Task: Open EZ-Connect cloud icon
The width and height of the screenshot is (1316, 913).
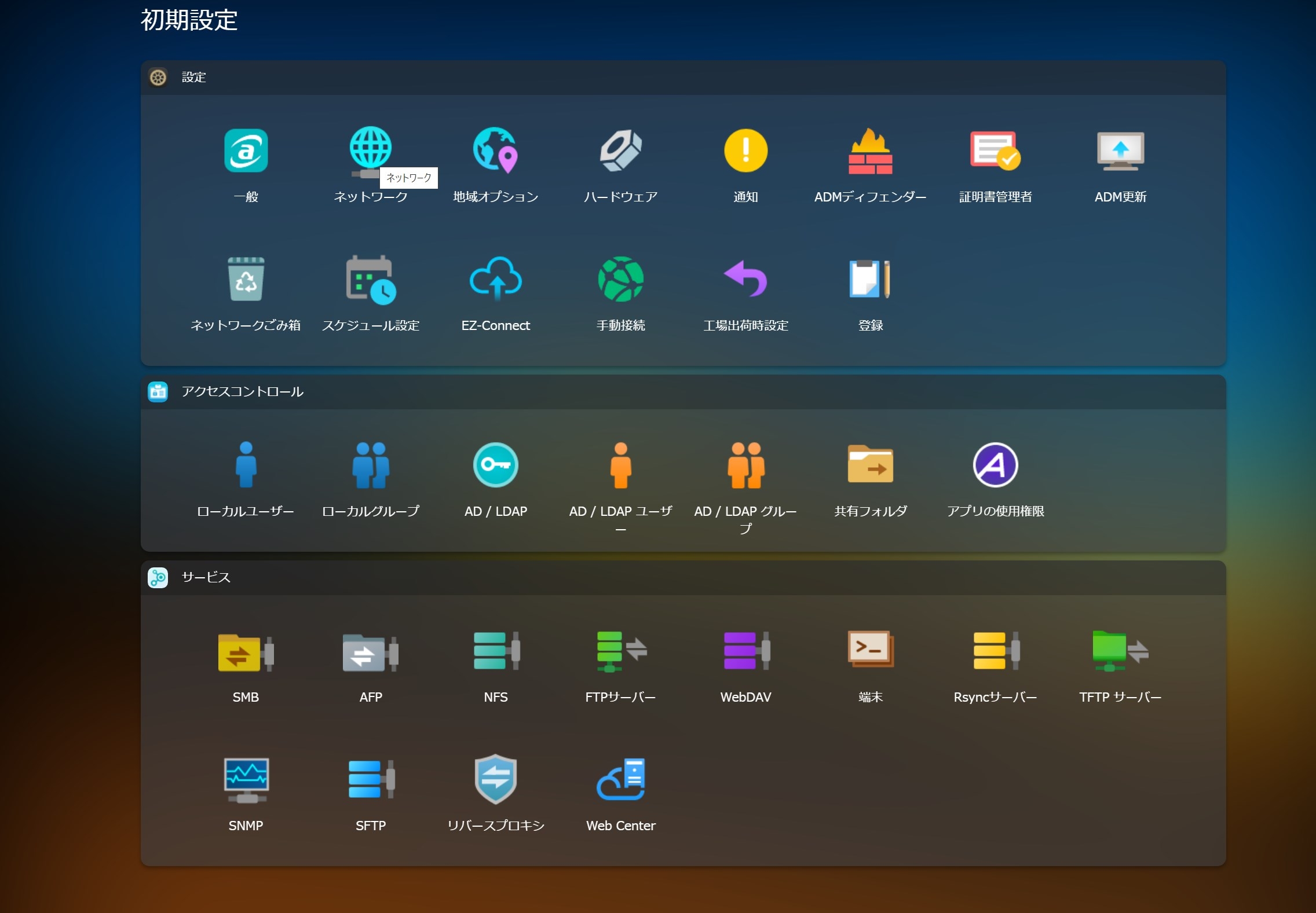Action: [496, 279]
